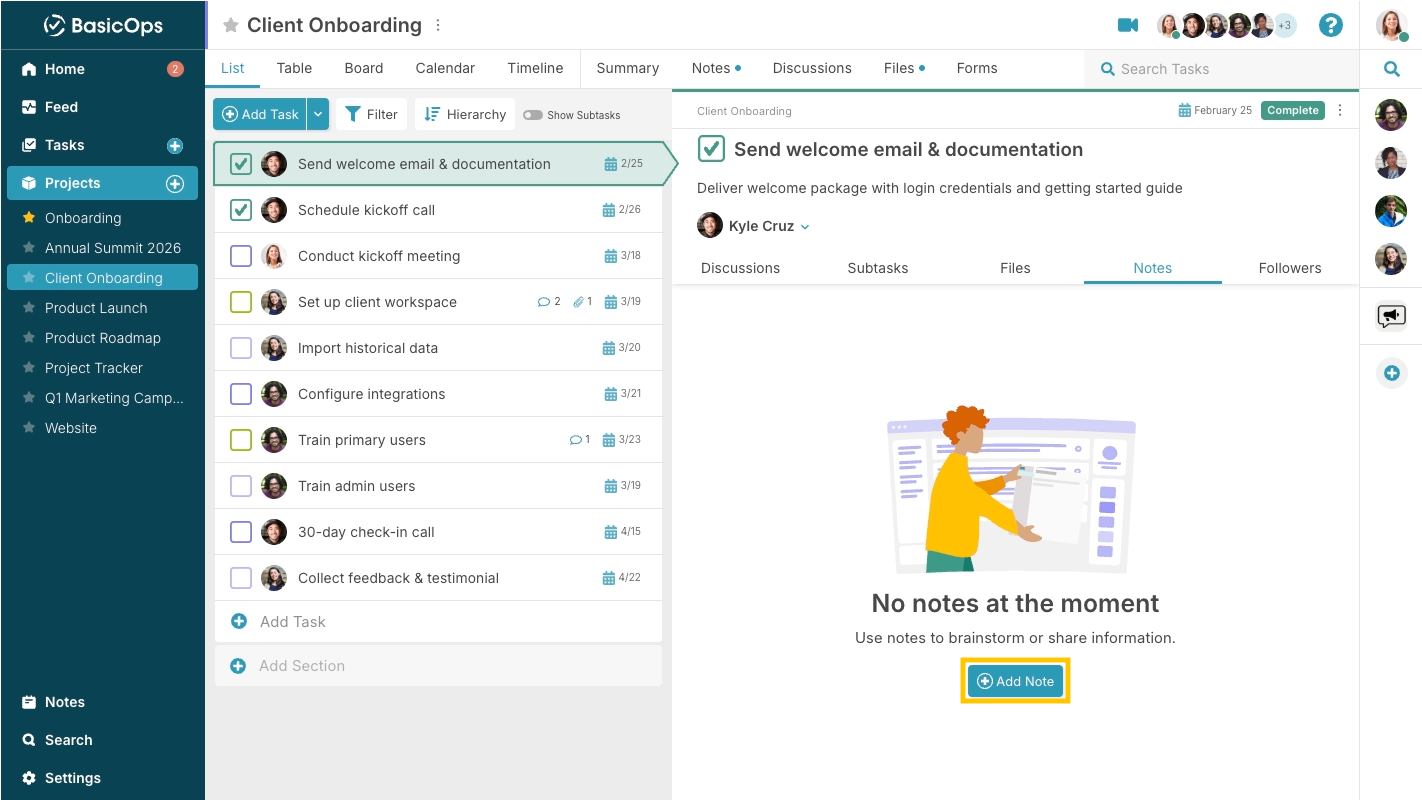The image size is (1422, 800).
Task: Click the plus icon next to Tasks
Action: tap(175, 146)
